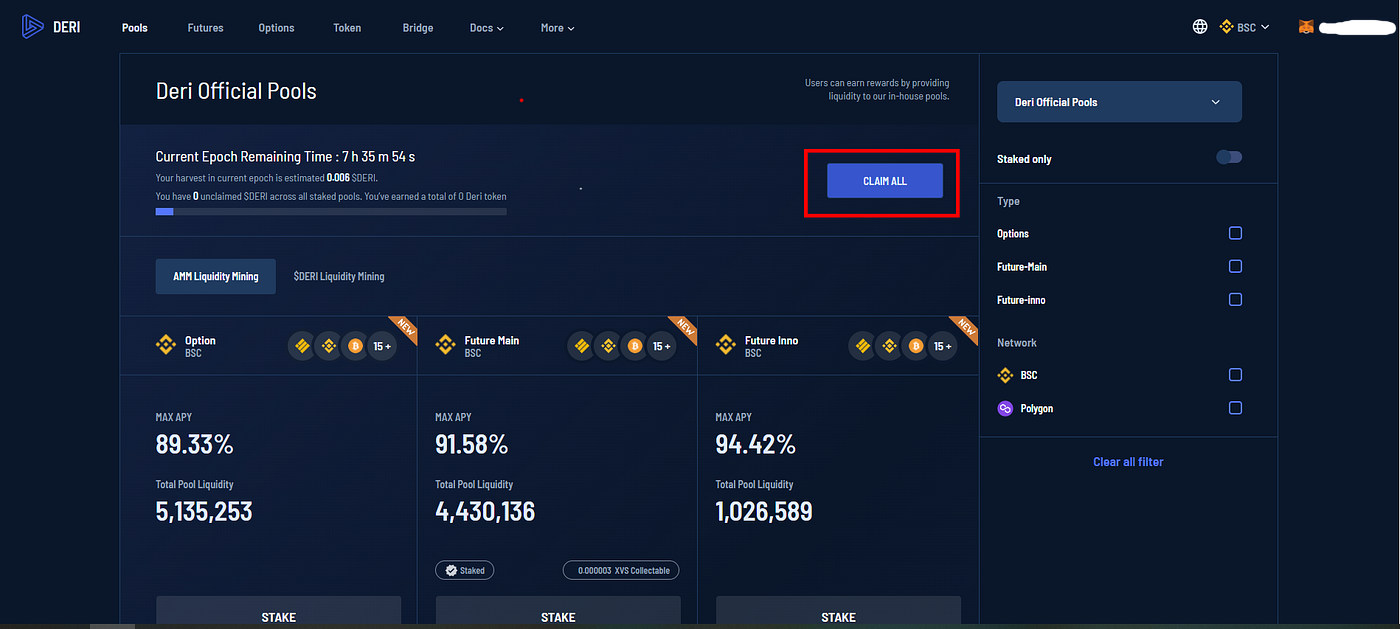Screen dimensions: 1400x629
Task: Click the NEW ribbon on Option card
Action: (x=404, y=330)
